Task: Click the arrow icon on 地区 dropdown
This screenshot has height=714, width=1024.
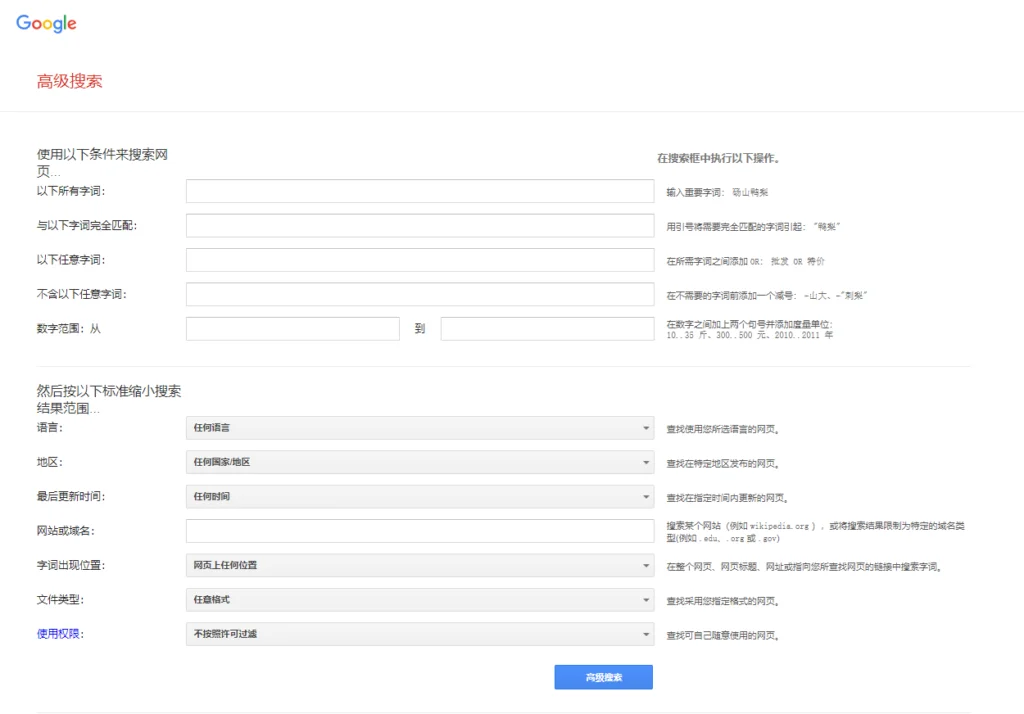Action: click(x=646, y=463)
